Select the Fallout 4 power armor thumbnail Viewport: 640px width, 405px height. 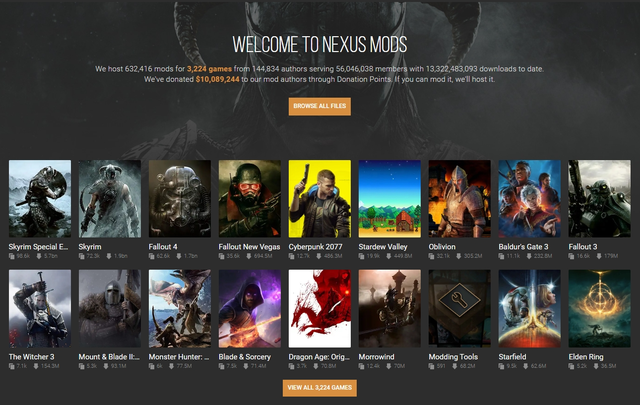[180, 198]
